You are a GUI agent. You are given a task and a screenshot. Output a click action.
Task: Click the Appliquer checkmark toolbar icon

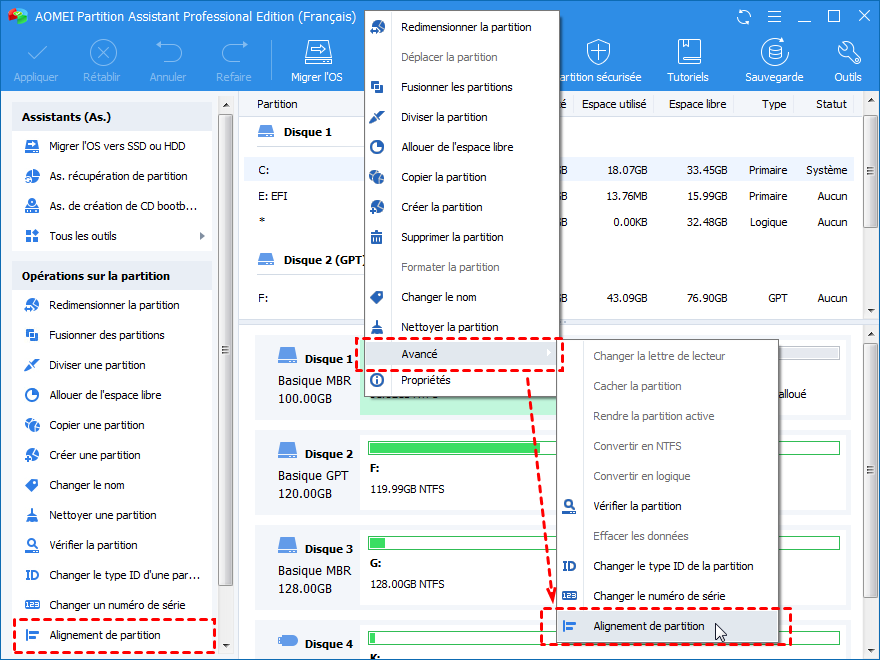(36, 53)
